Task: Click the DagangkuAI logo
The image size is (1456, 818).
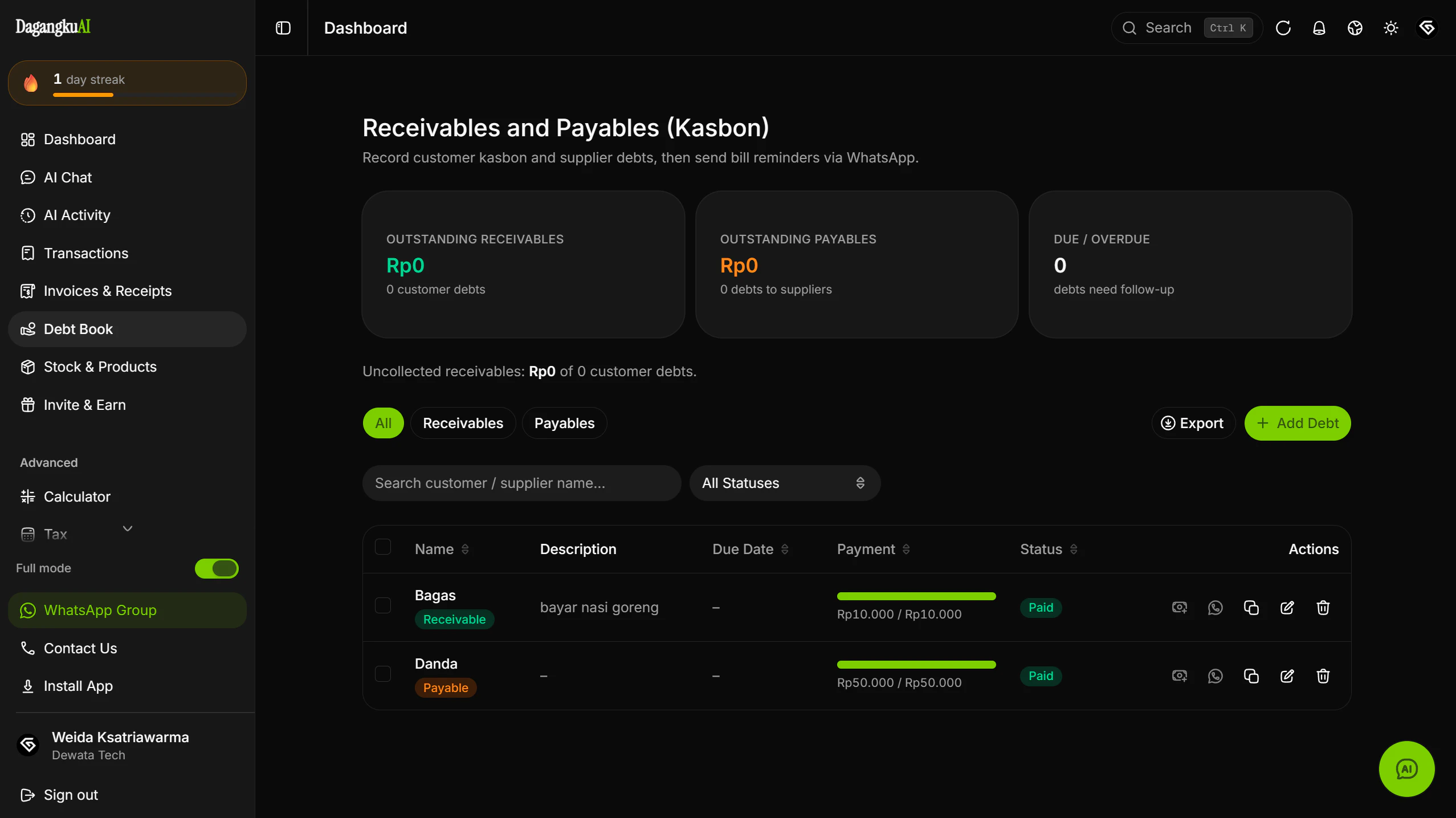Action: tap(53, 27)
